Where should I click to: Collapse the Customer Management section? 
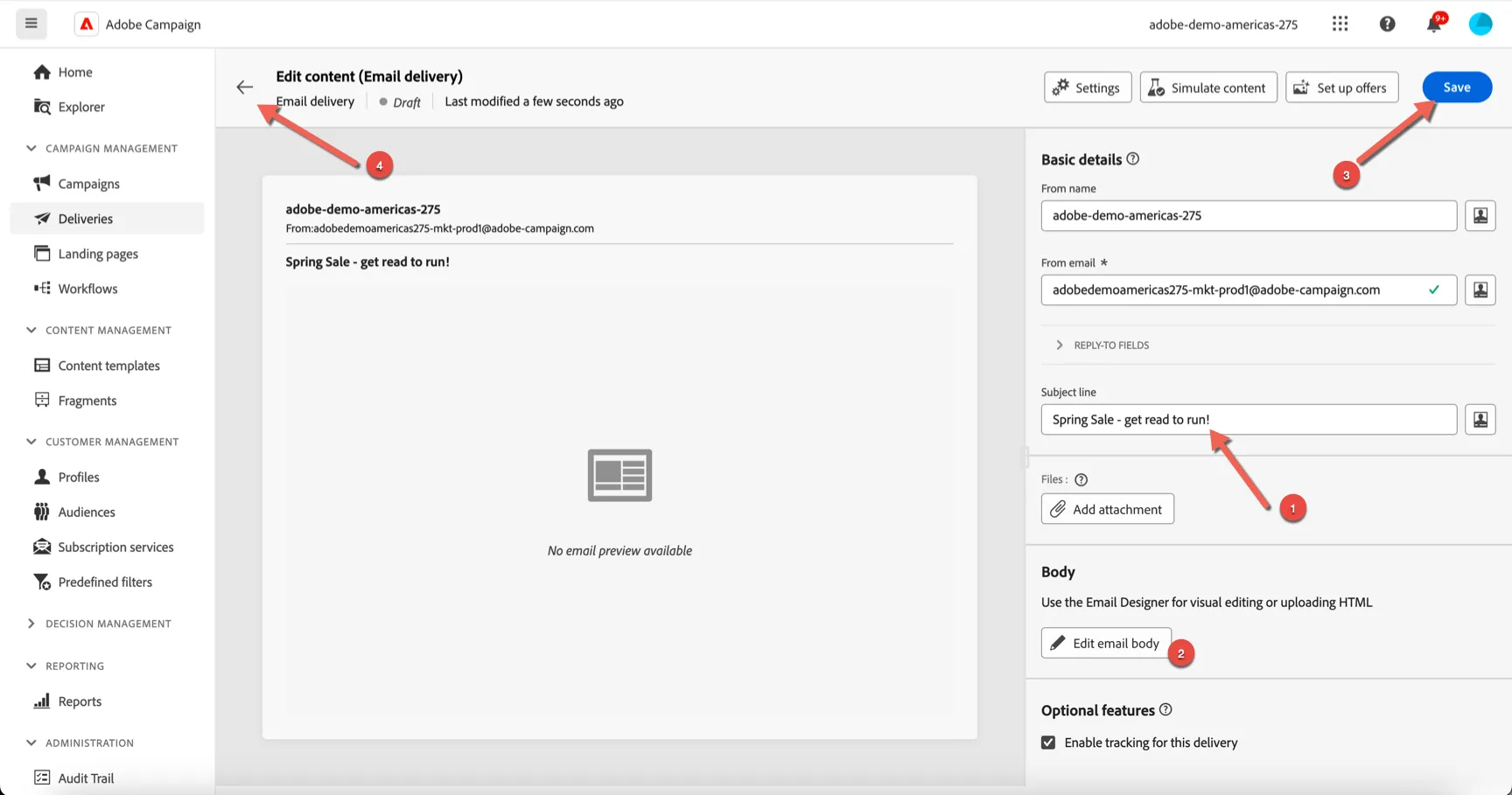[x=31, y=442]
